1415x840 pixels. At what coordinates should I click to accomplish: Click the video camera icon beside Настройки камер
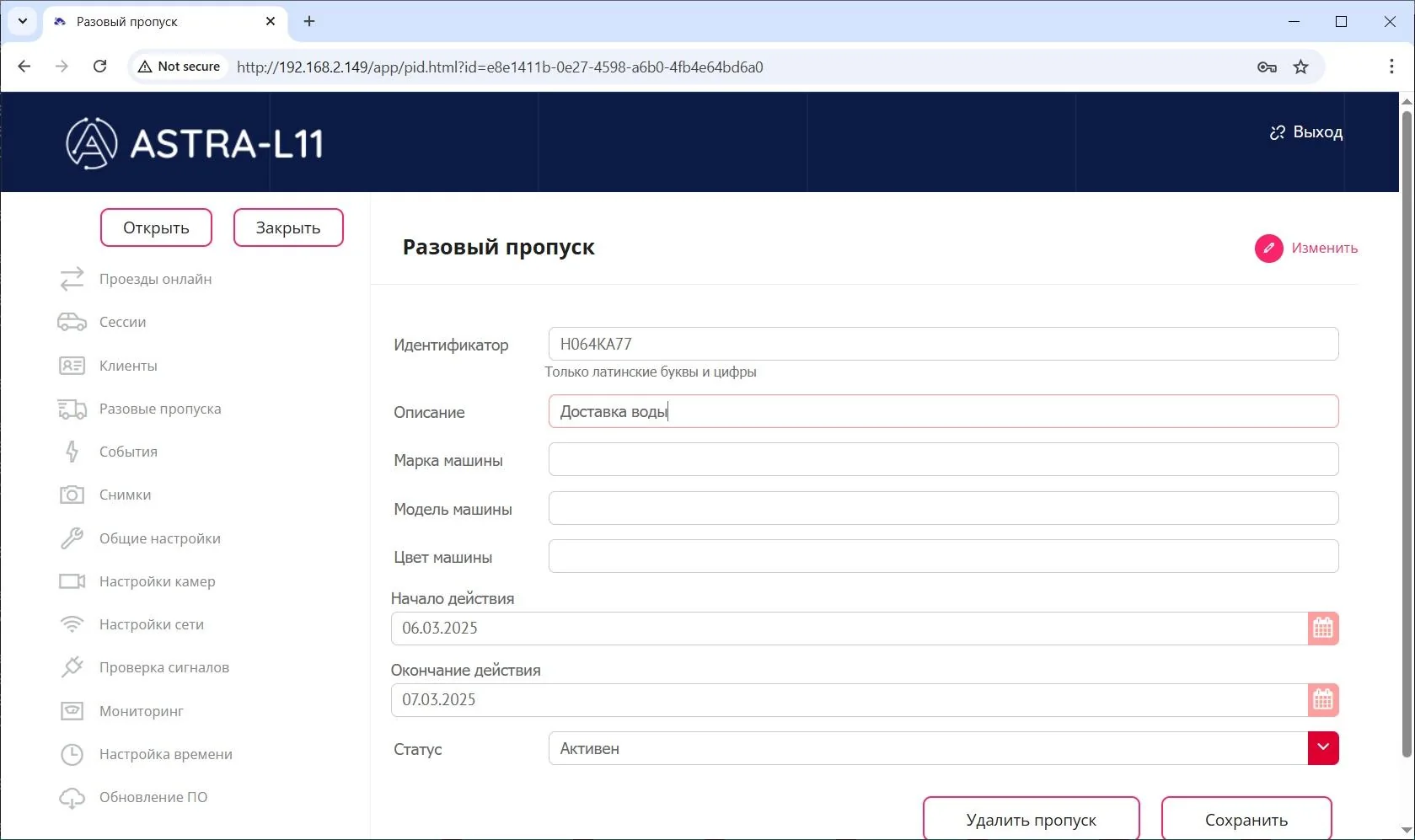(x=72, y=581)
